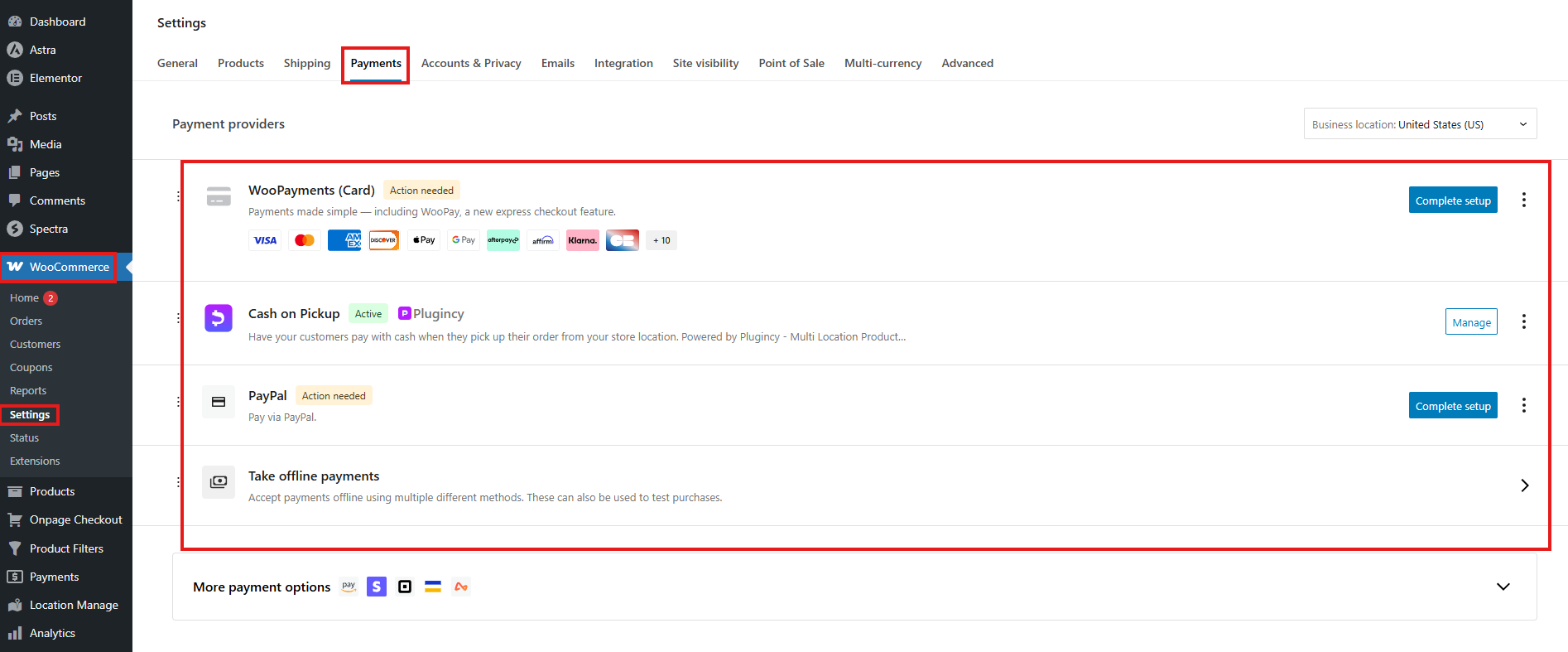Click the Visa card logo
Image resolution: width=1568 pixels, height=652 pixels.
[265, 240]
